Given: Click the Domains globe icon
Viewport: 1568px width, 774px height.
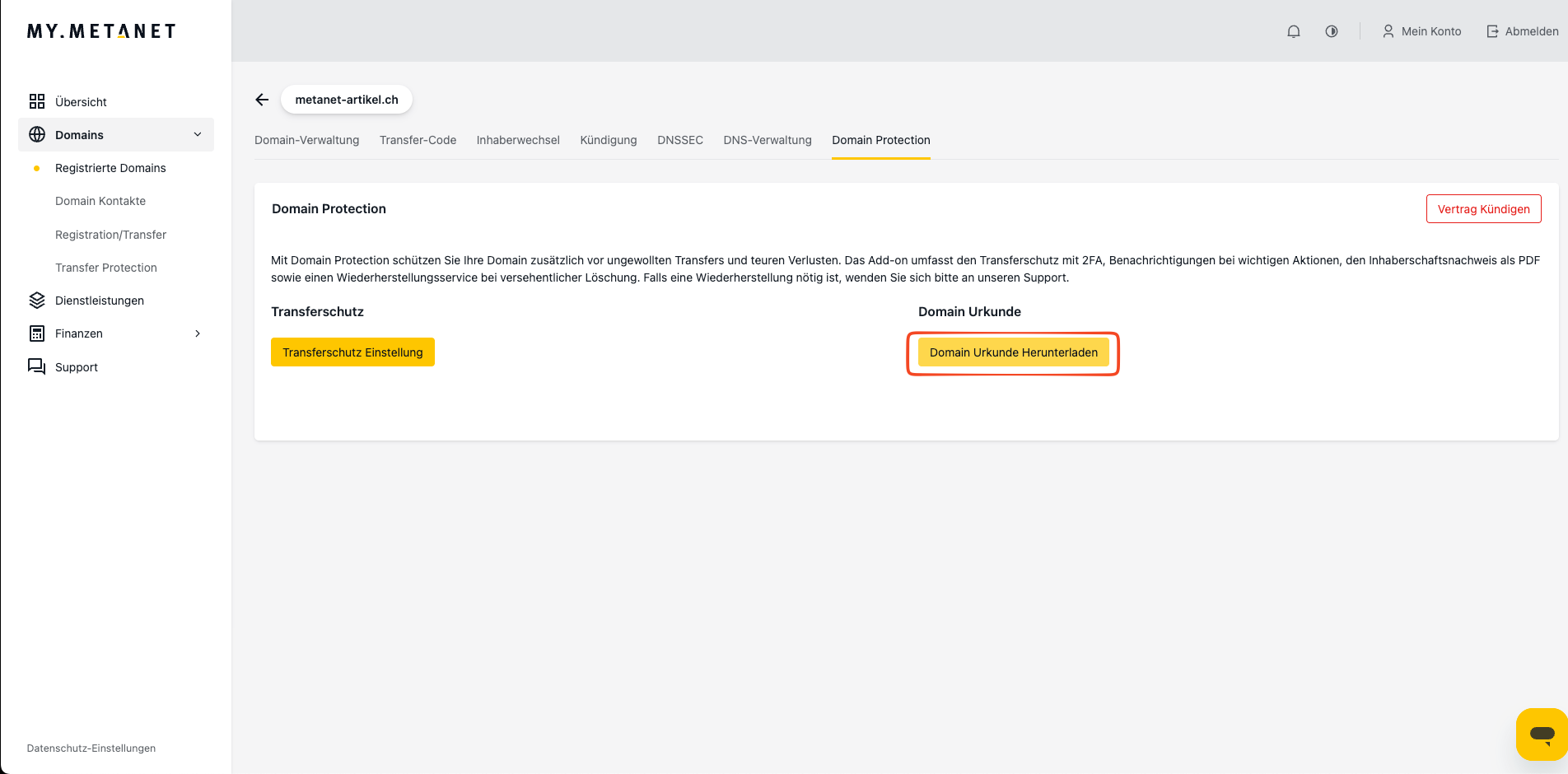Looking at the screenshot, I should 37,134.
